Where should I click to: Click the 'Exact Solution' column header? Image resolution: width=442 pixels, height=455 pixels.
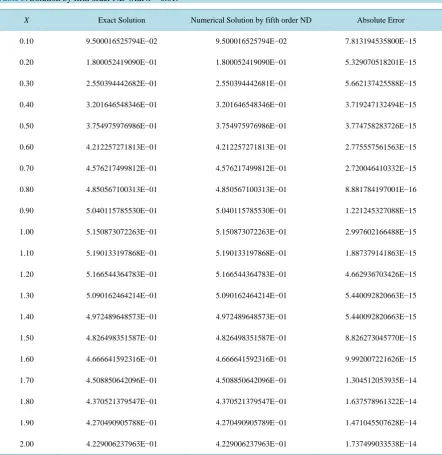tap(122, 20)
